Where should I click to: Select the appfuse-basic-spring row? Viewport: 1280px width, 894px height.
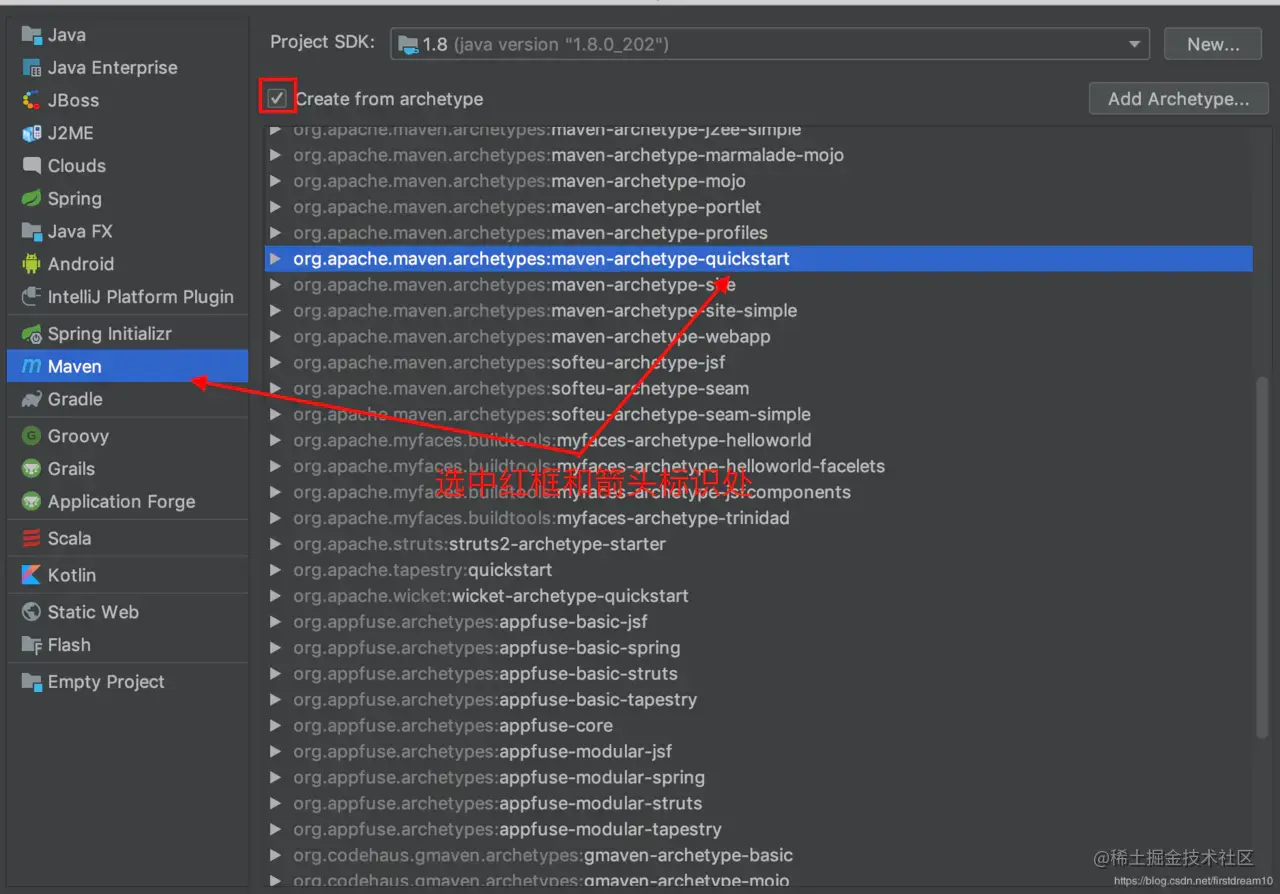(x=759, y=648)
